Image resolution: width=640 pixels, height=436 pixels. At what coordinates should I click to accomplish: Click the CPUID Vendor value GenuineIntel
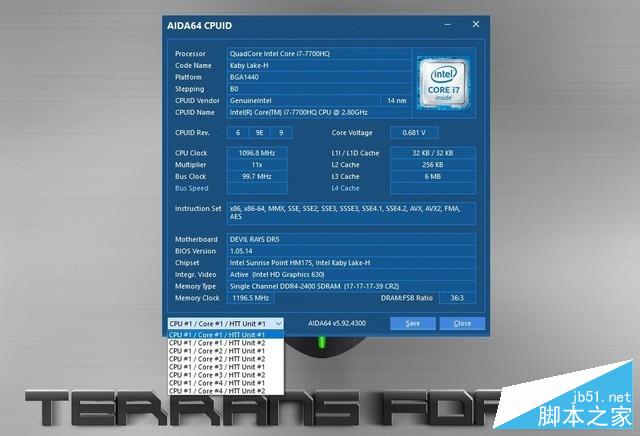[x=303, y=100]
